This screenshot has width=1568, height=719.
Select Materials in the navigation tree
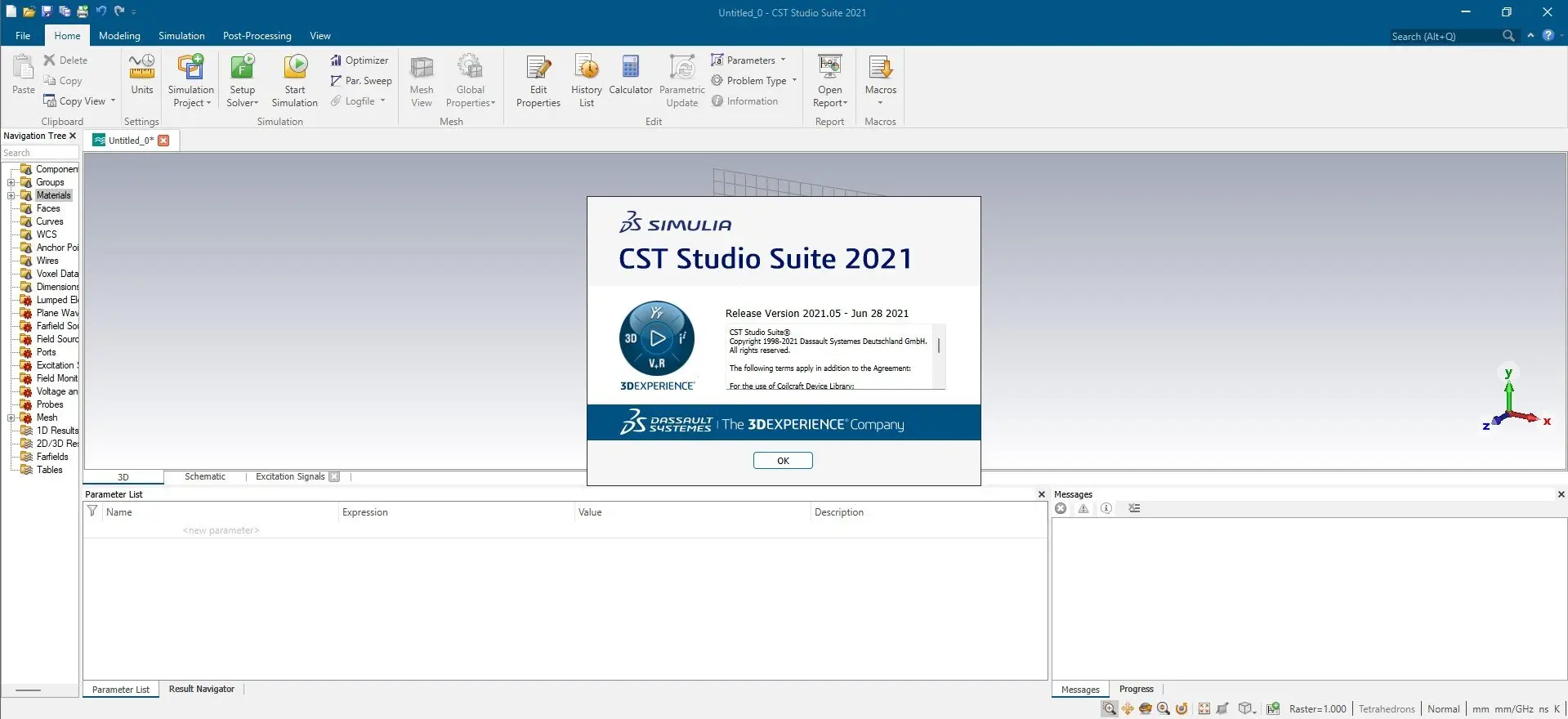(54, 195)
